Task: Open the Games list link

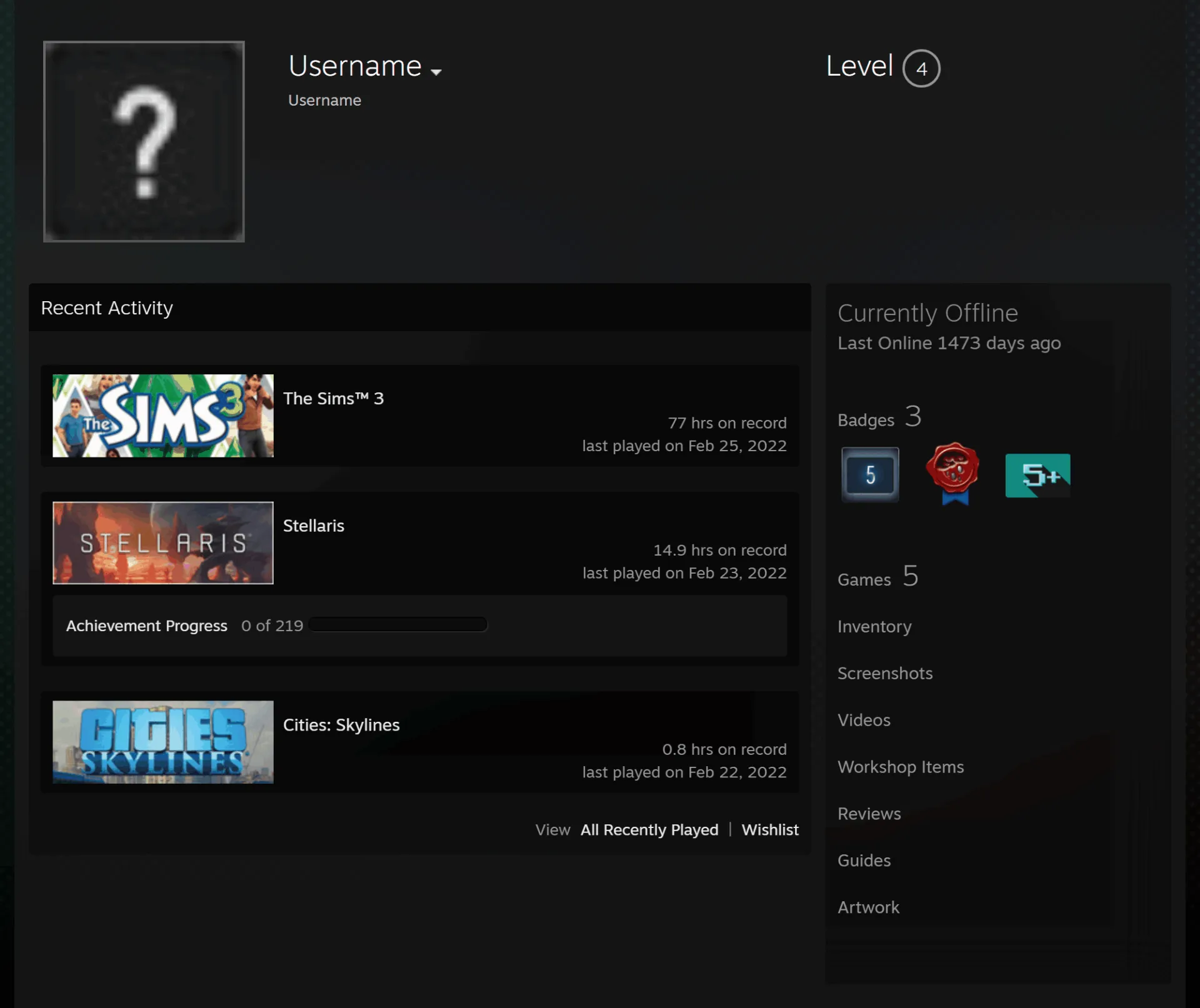Action: click(x=878, y=577)
